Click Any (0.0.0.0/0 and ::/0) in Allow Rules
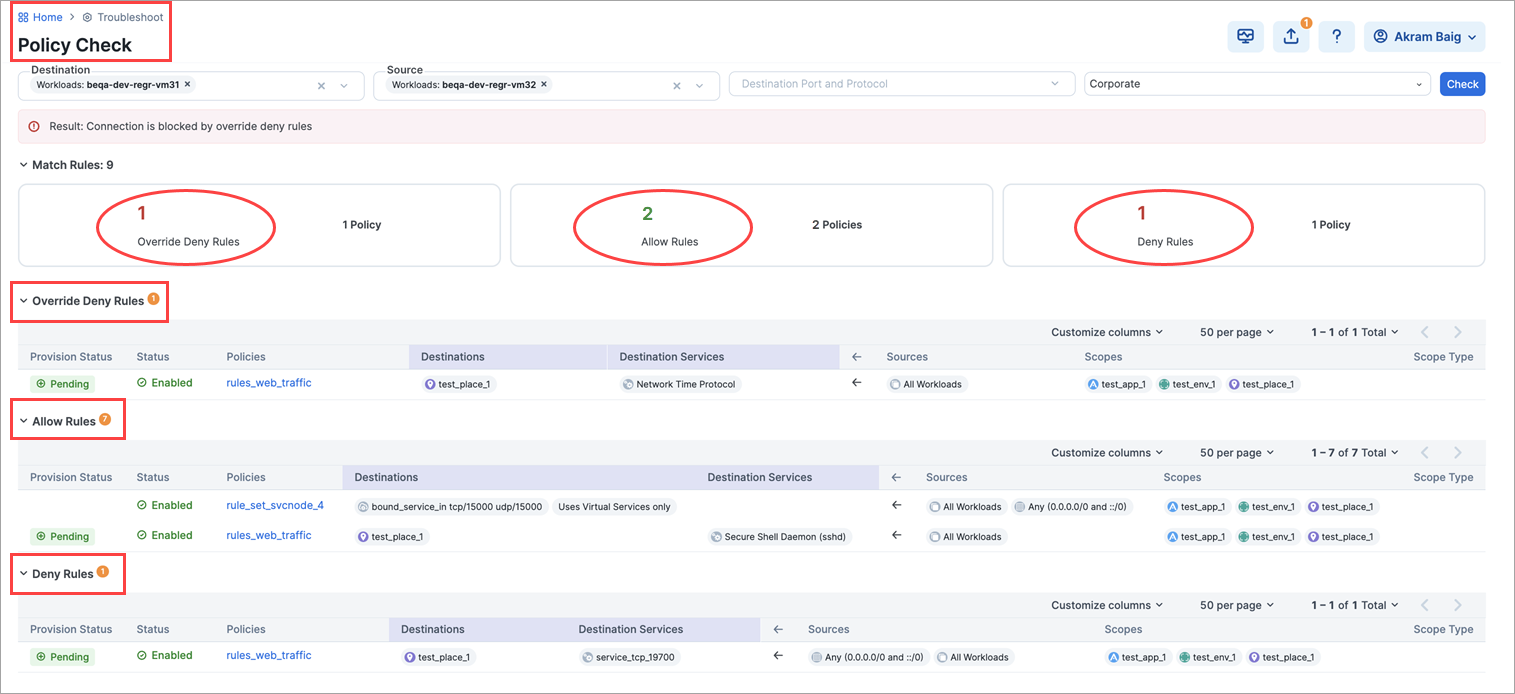1515x694 pixels. pos(1073,507)
